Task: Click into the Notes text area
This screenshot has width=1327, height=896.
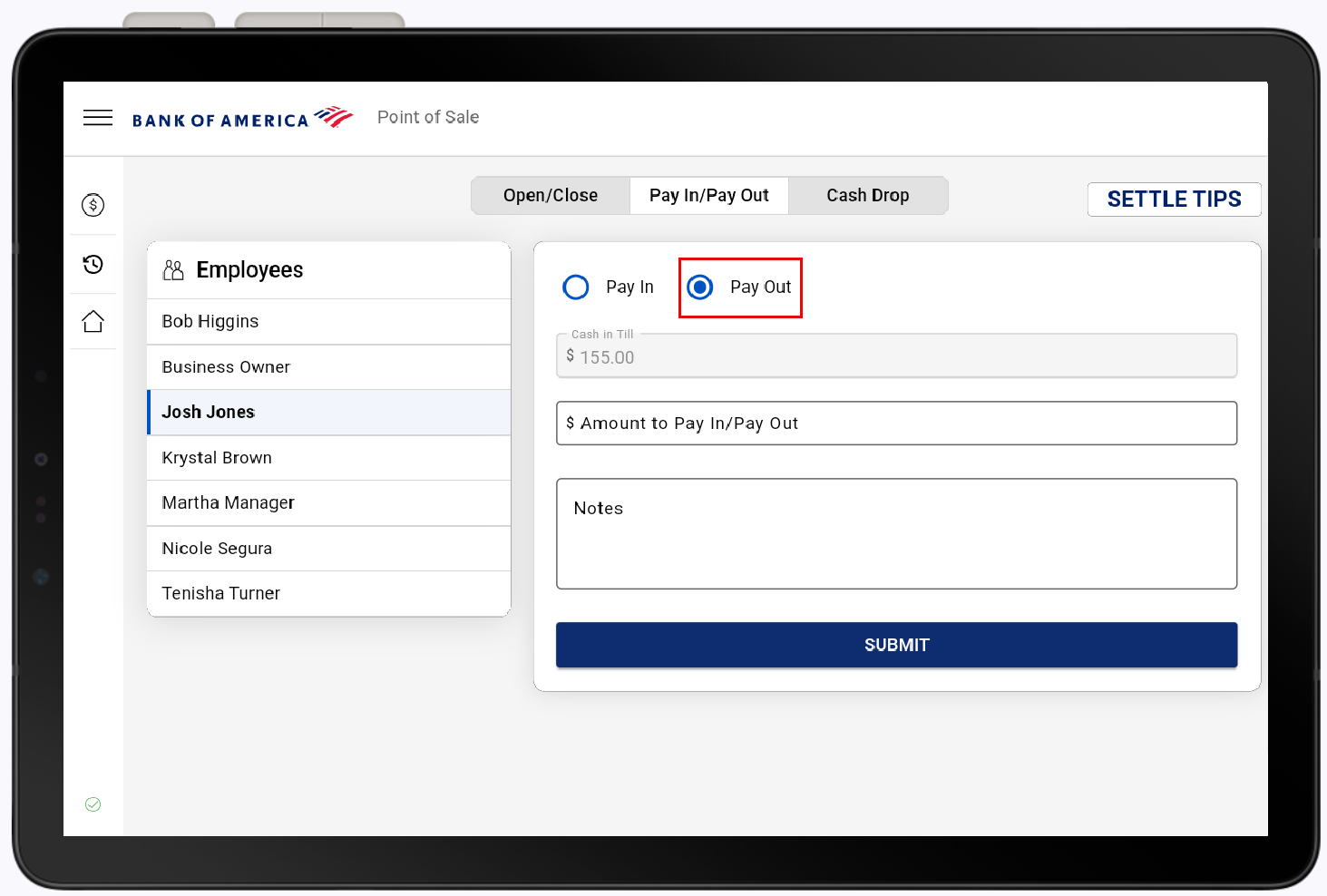Action: [896, 534]
